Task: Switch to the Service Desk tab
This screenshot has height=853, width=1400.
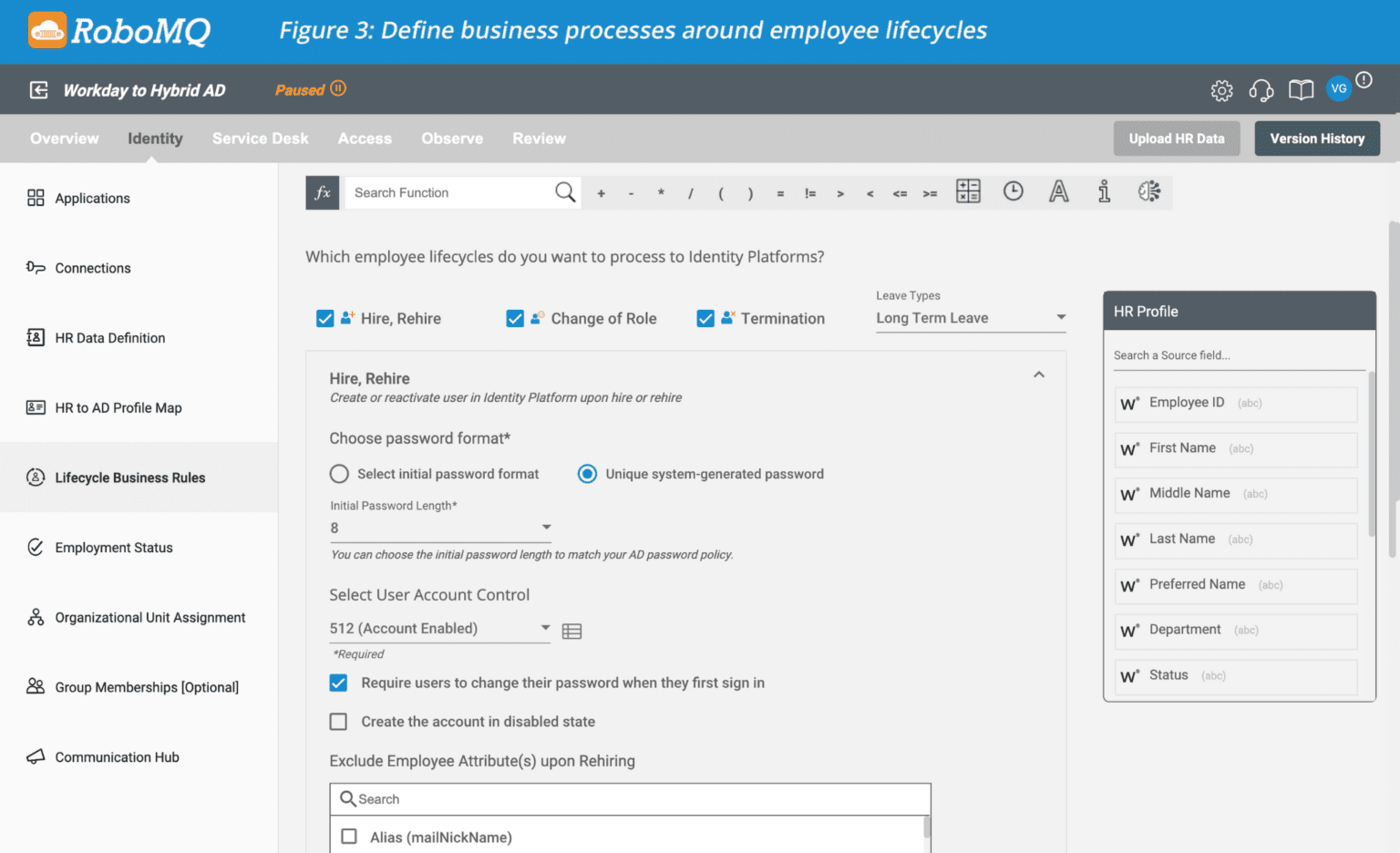Action: click(260, 138)
